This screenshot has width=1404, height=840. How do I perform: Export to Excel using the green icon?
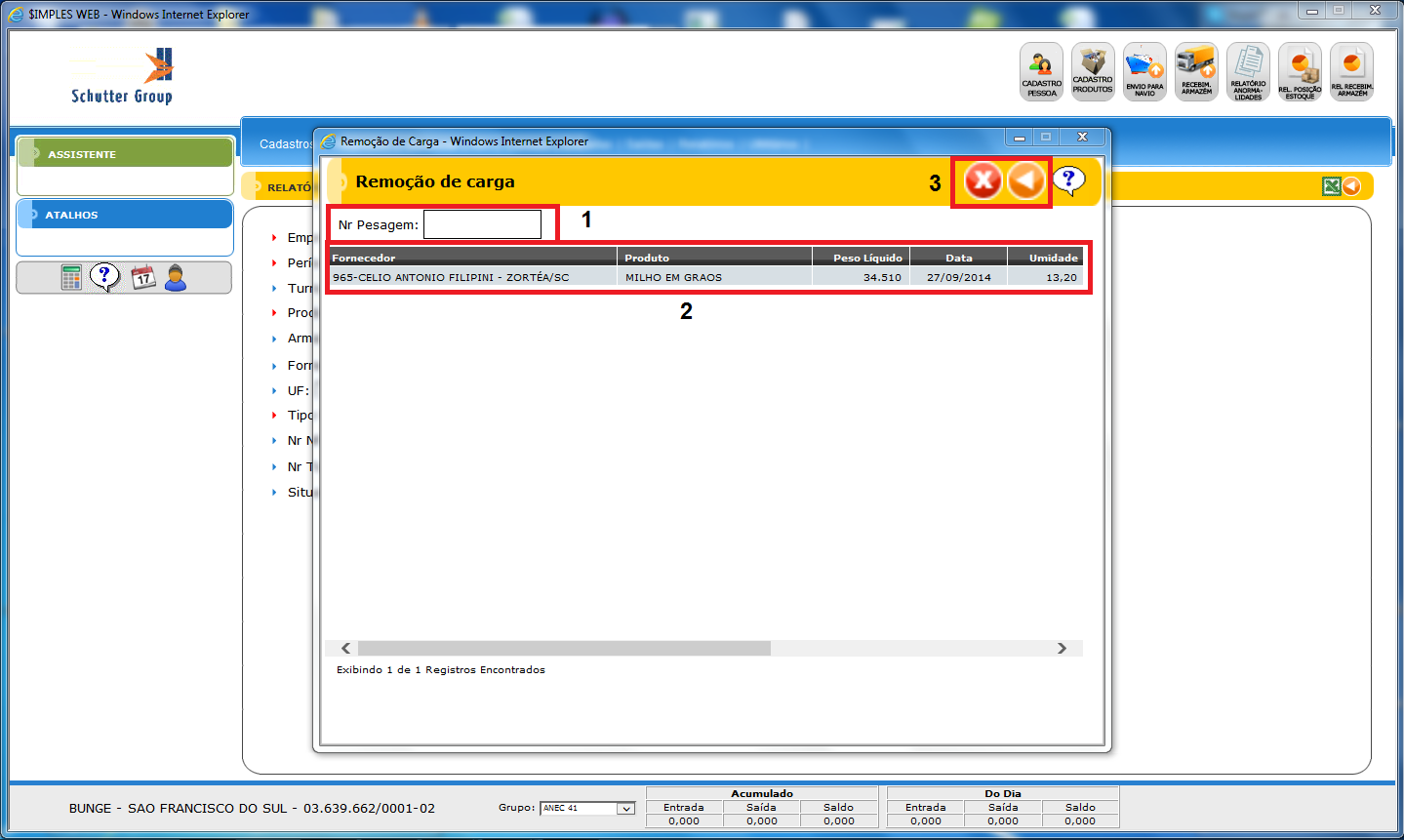pyautogui.click(x=1331, y=186)
